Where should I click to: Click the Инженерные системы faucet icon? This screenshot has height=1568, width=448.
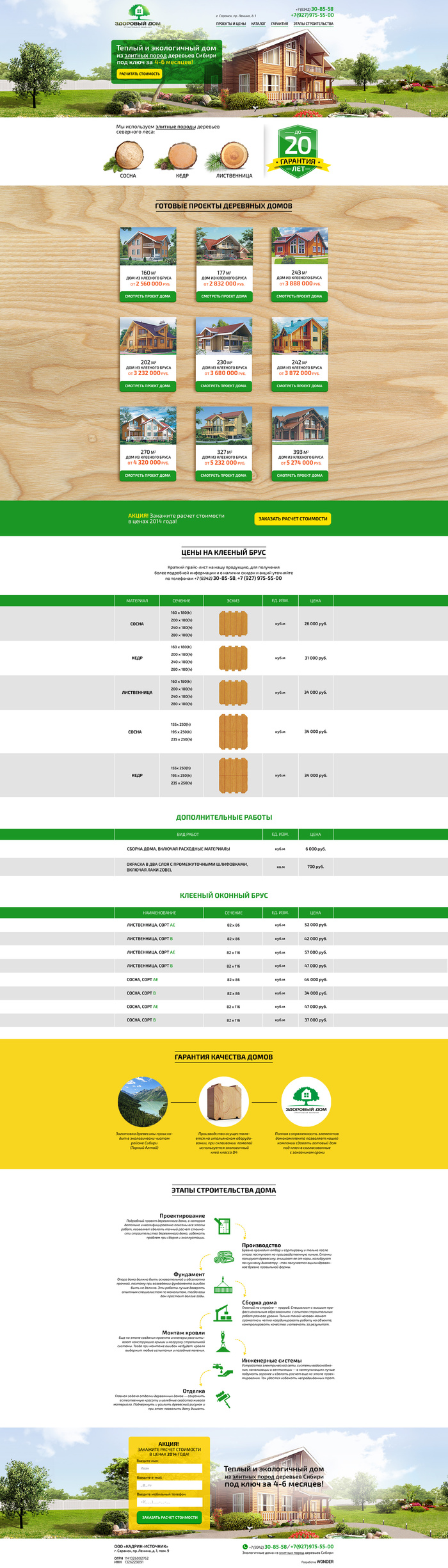pos(223,1370)
